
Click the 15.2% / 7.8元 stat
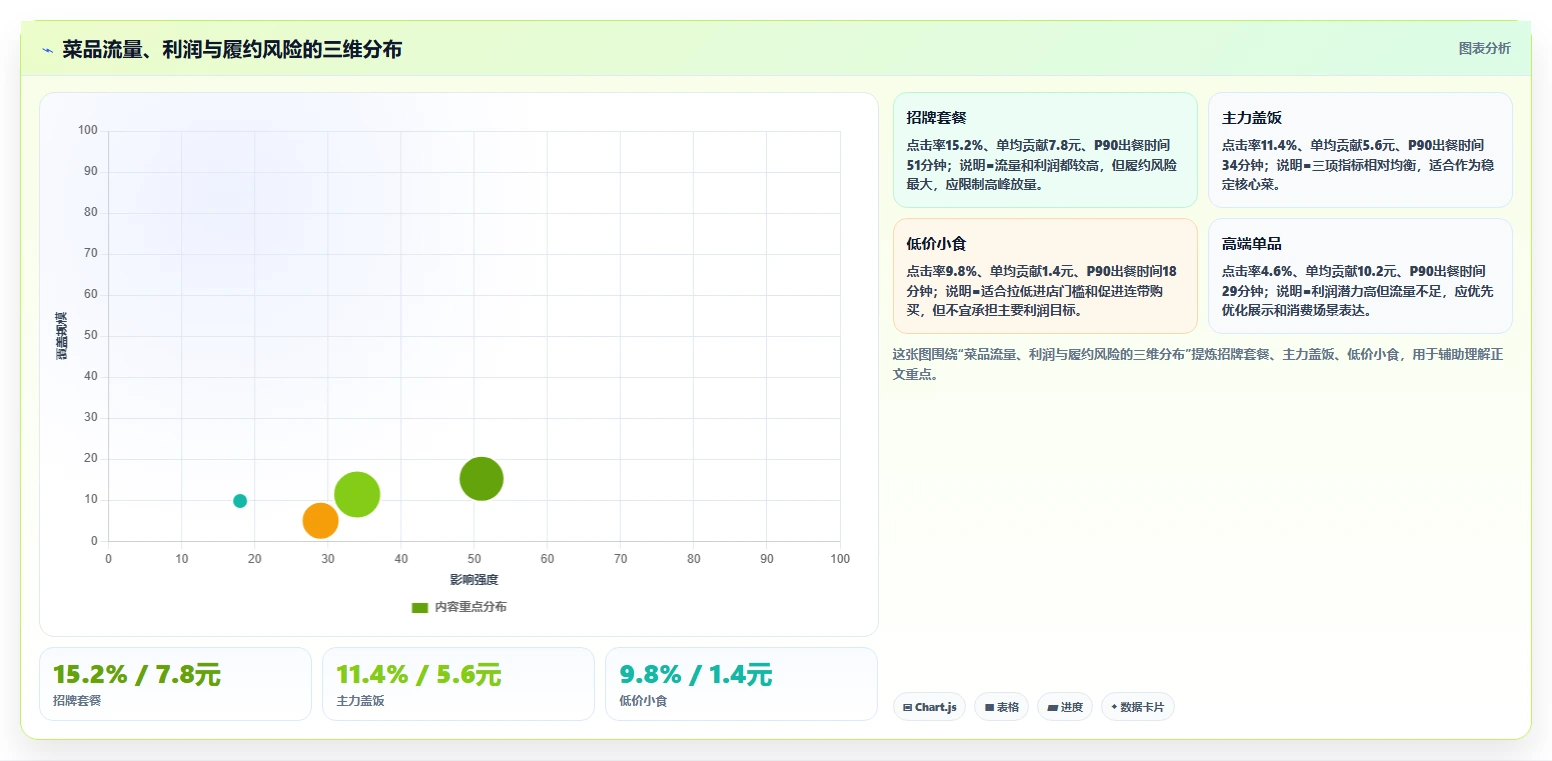(136, 675)
